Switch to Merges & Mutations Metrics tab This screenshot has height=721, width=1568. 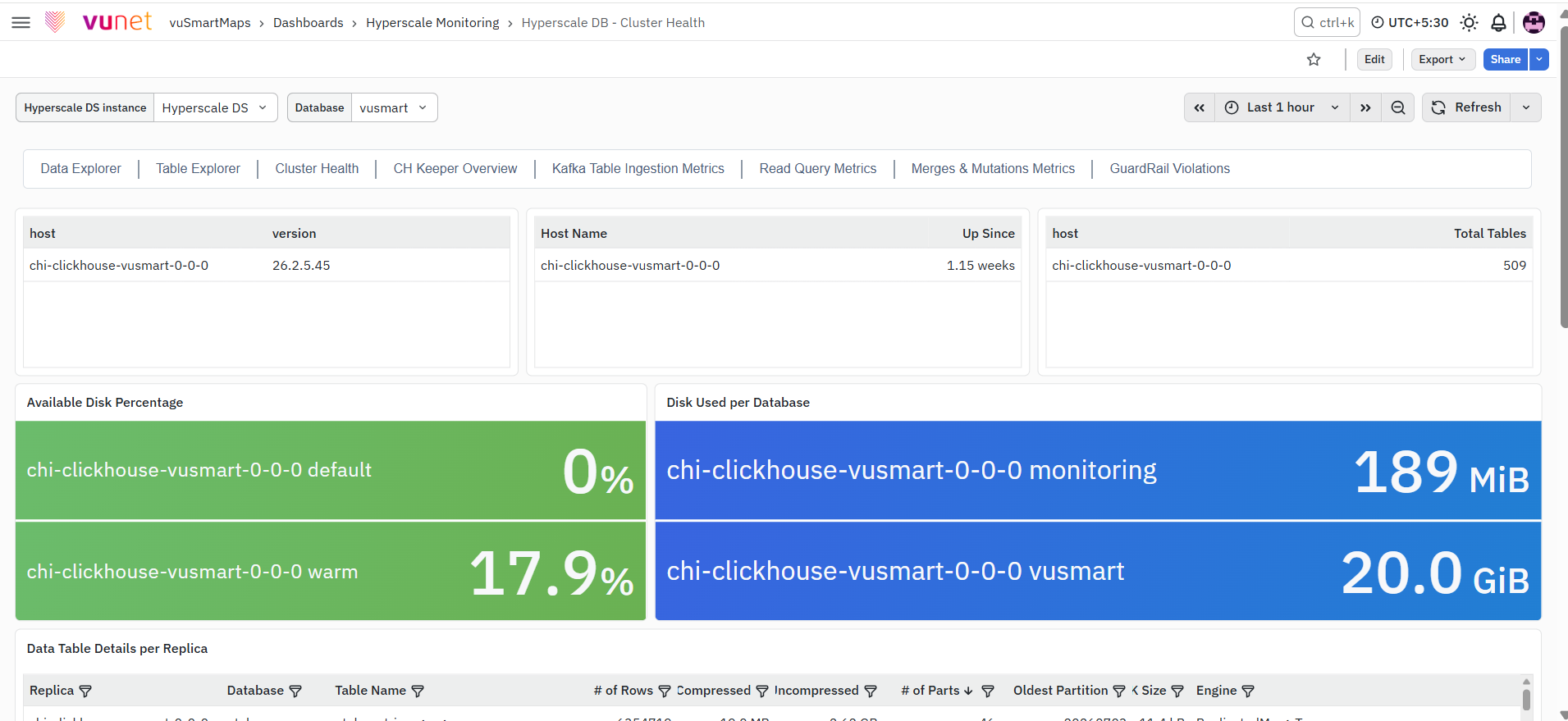[993, 168]
